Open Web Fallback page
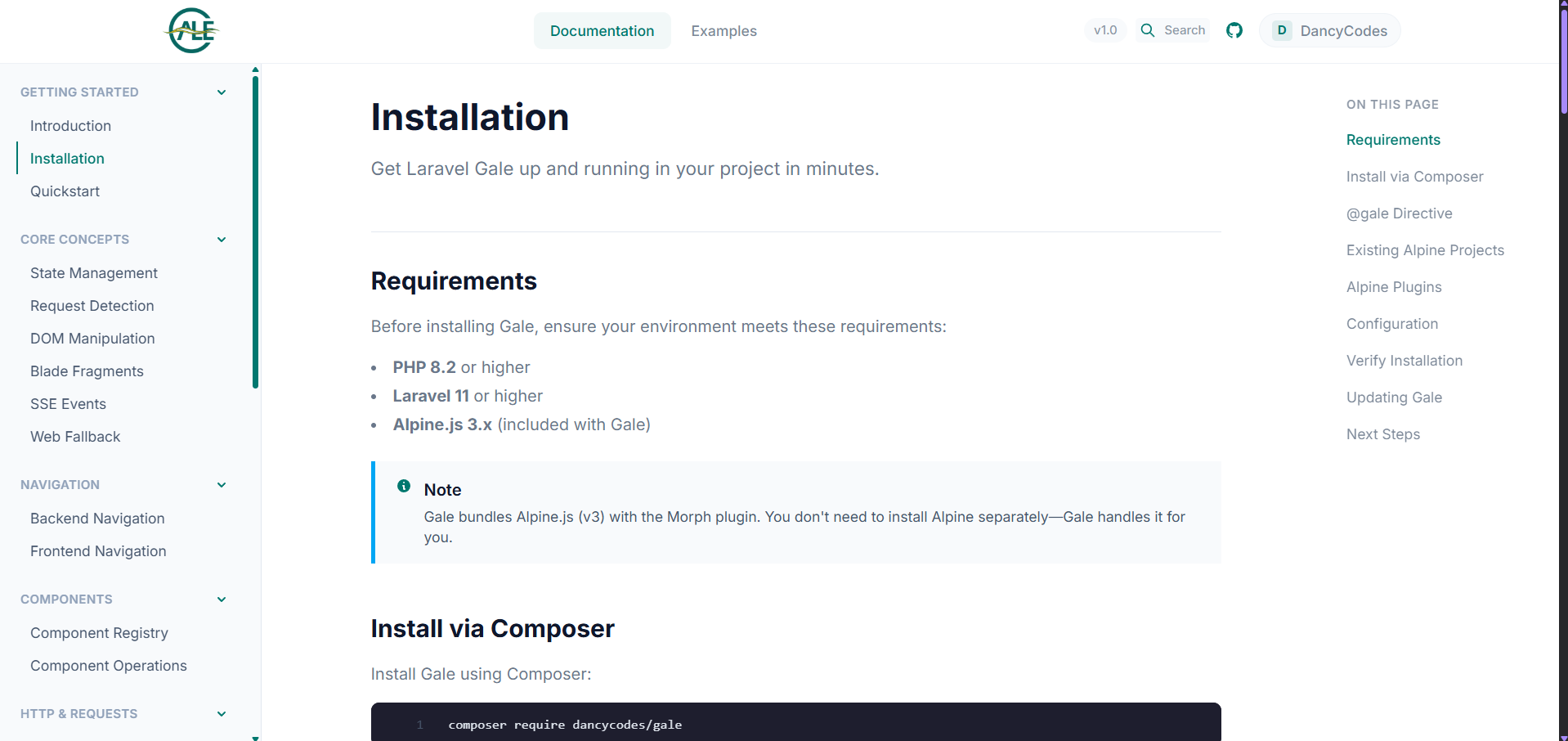Image resolution: width=1568 pixels, height=741 pixels. click(x=75, y=437)
